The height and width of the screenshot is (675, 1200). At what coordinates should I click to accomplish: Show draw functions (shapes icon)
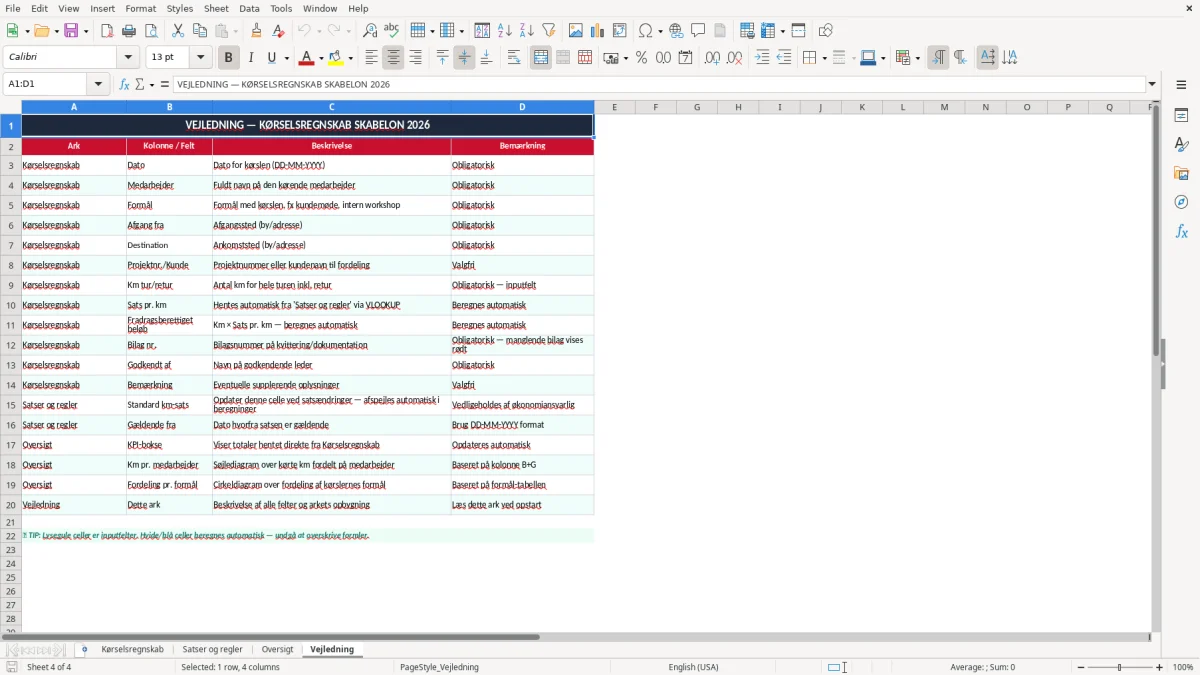[x=826, y=31]
